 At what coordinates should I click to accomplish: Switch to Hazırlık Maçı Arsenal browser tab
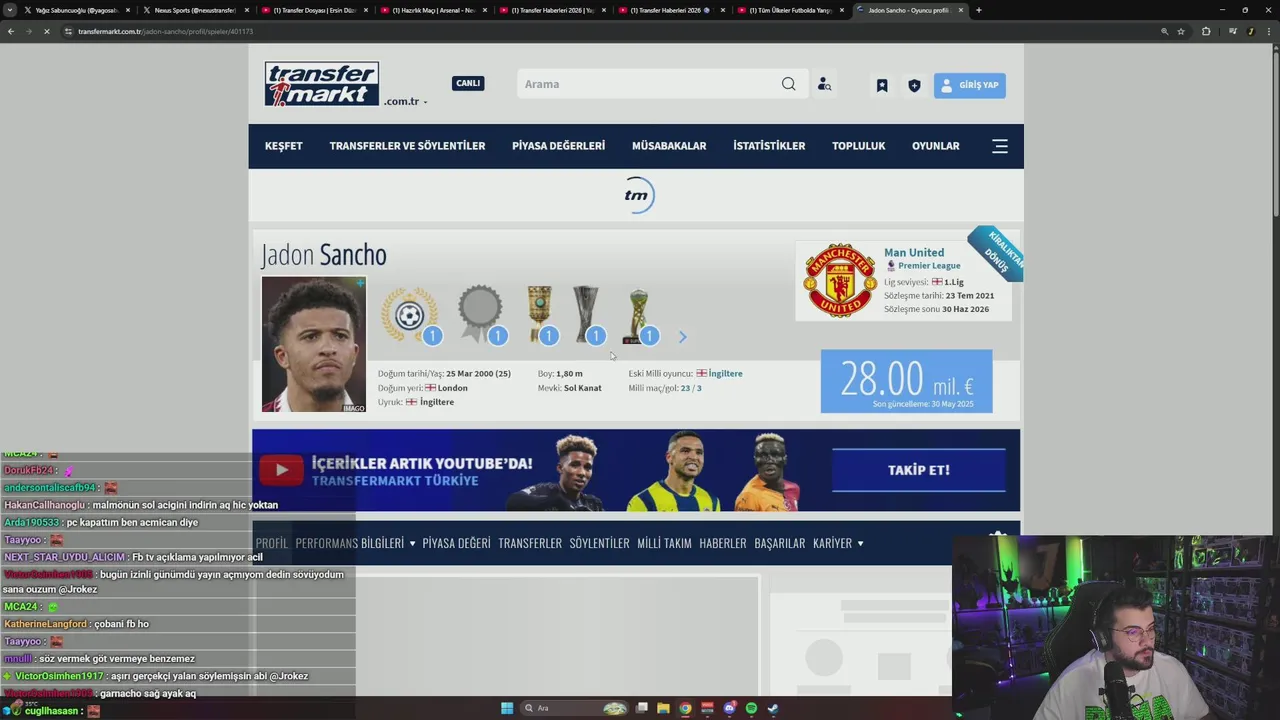(433, 10)
